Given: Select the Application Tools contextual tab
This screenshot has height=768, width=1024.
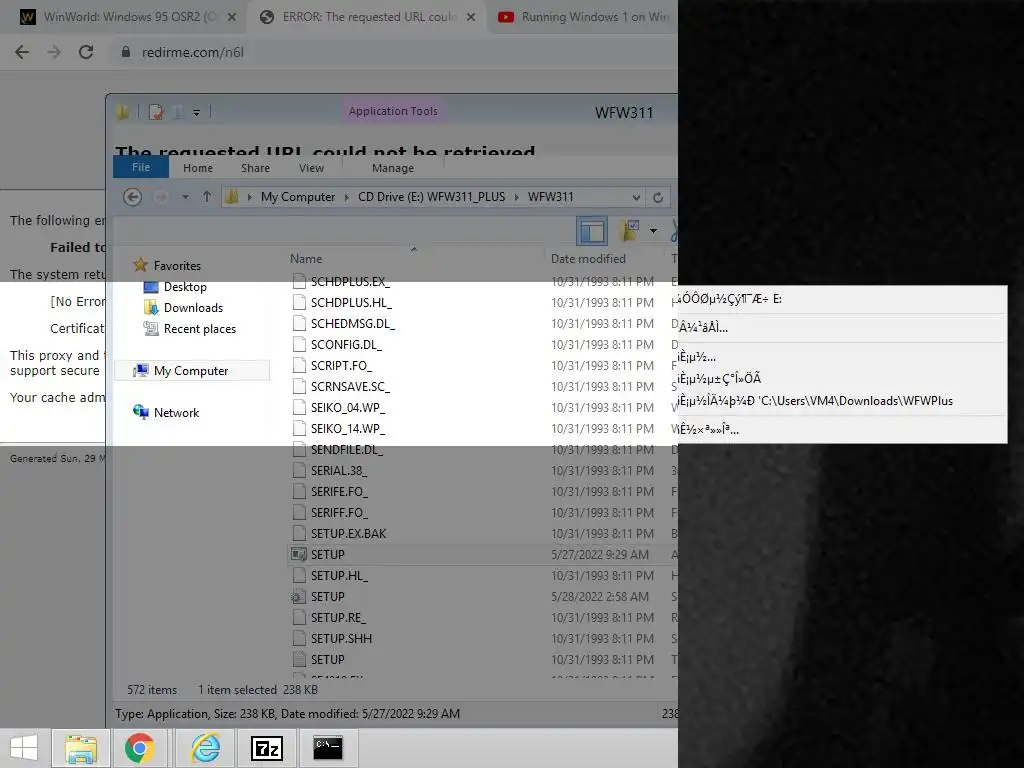Looking at the screenshot, I should click(x=393, y=111).
